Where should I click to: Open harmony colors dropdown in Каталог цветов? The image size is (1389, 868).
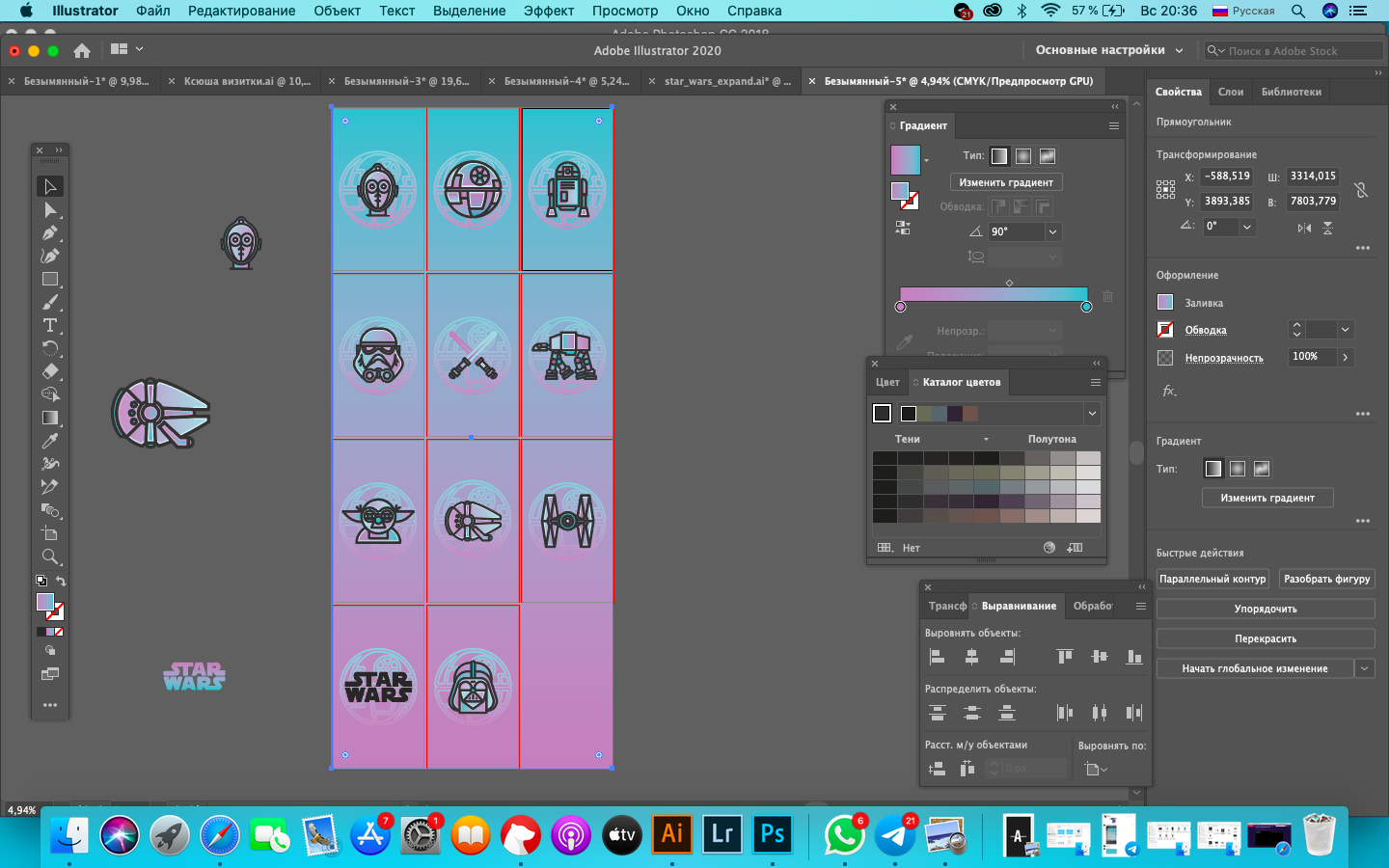point(1092,414)
